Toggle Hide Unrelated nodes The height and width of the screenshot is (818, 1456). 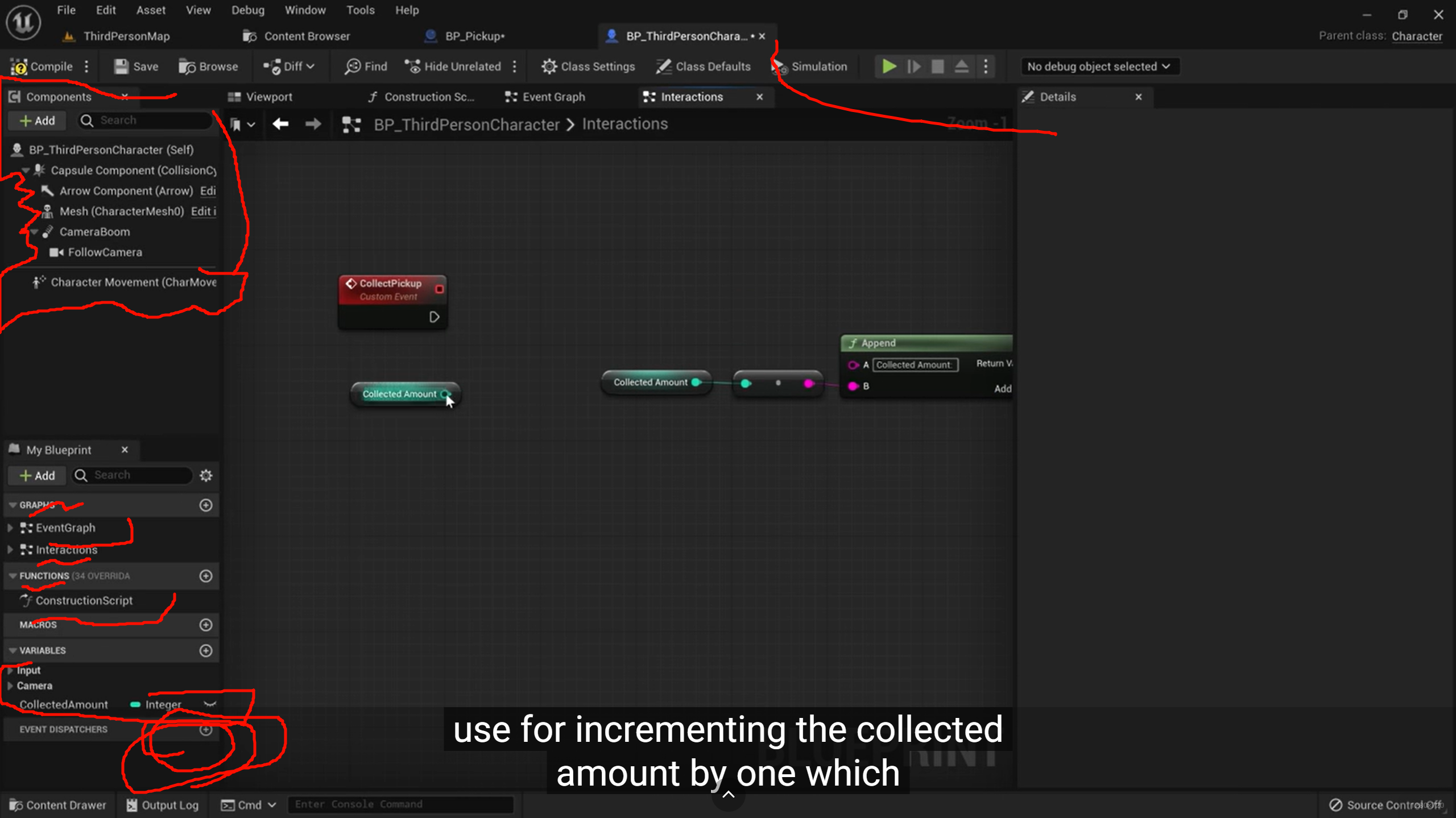pos(453,67)
